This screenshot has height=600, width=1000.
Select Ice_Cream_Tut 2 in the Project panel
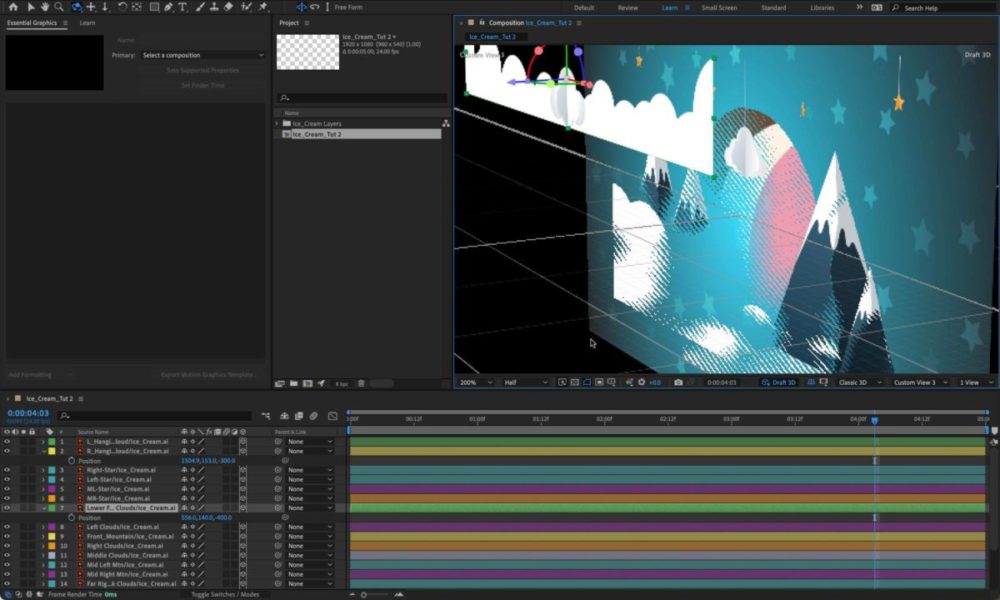[x=315, y=132]
